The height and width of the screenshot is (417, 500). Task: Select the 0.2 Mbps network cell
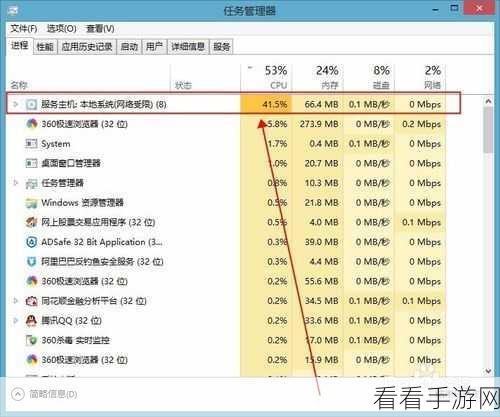tap(420, 124)
